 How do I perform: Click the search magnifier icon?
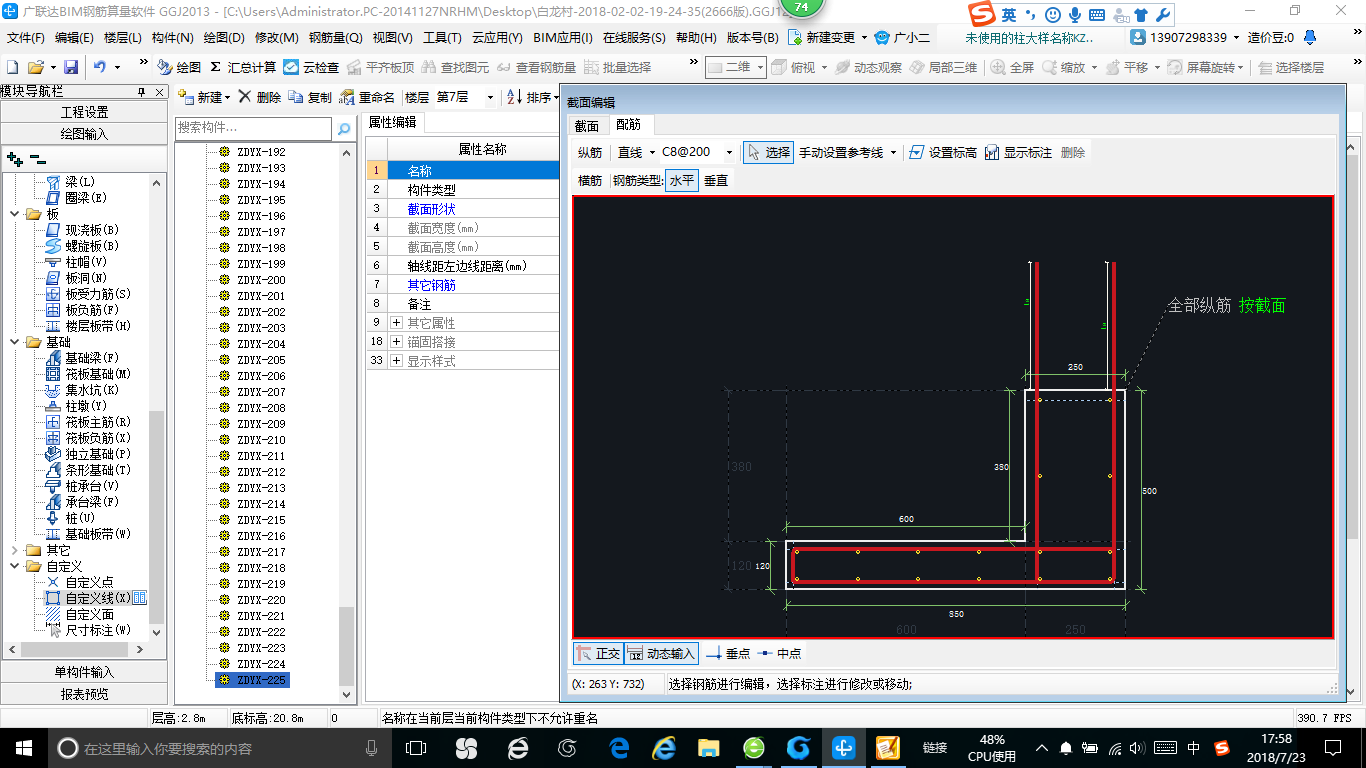[343, 128]
